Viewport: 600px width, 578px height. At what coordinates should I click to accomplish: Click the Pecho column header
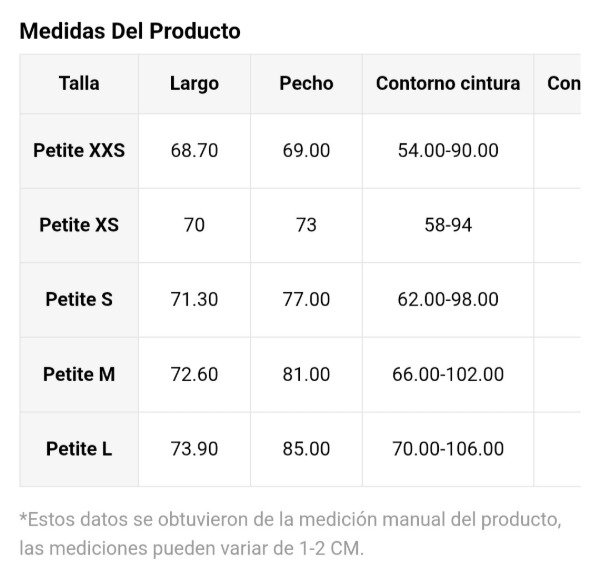point(306,83)
